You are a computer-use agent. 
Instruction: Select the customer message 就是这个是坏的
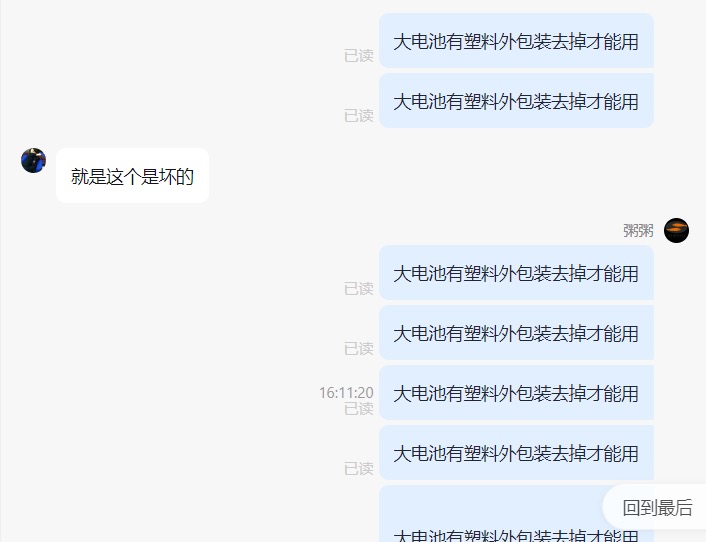[132, 176]
